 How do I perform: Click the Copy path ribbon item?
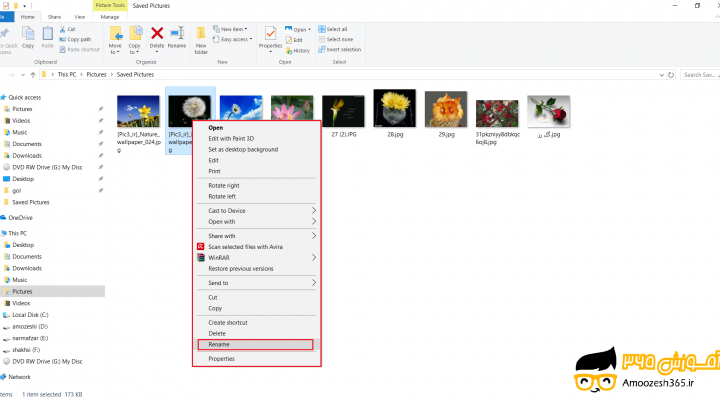click(x=75, y=39)
